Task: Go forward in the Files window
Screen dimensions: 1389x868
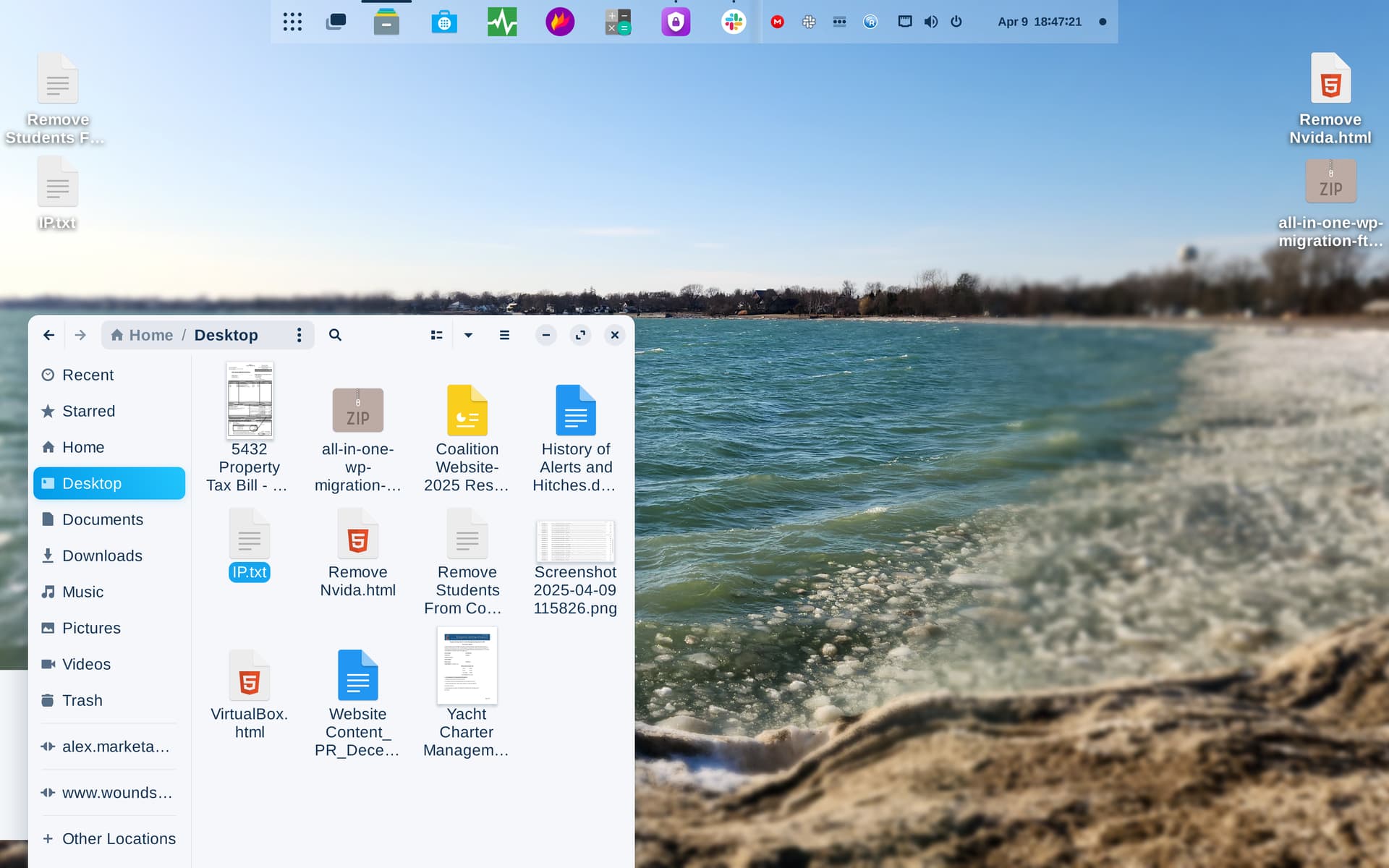Action: point(80,335)
